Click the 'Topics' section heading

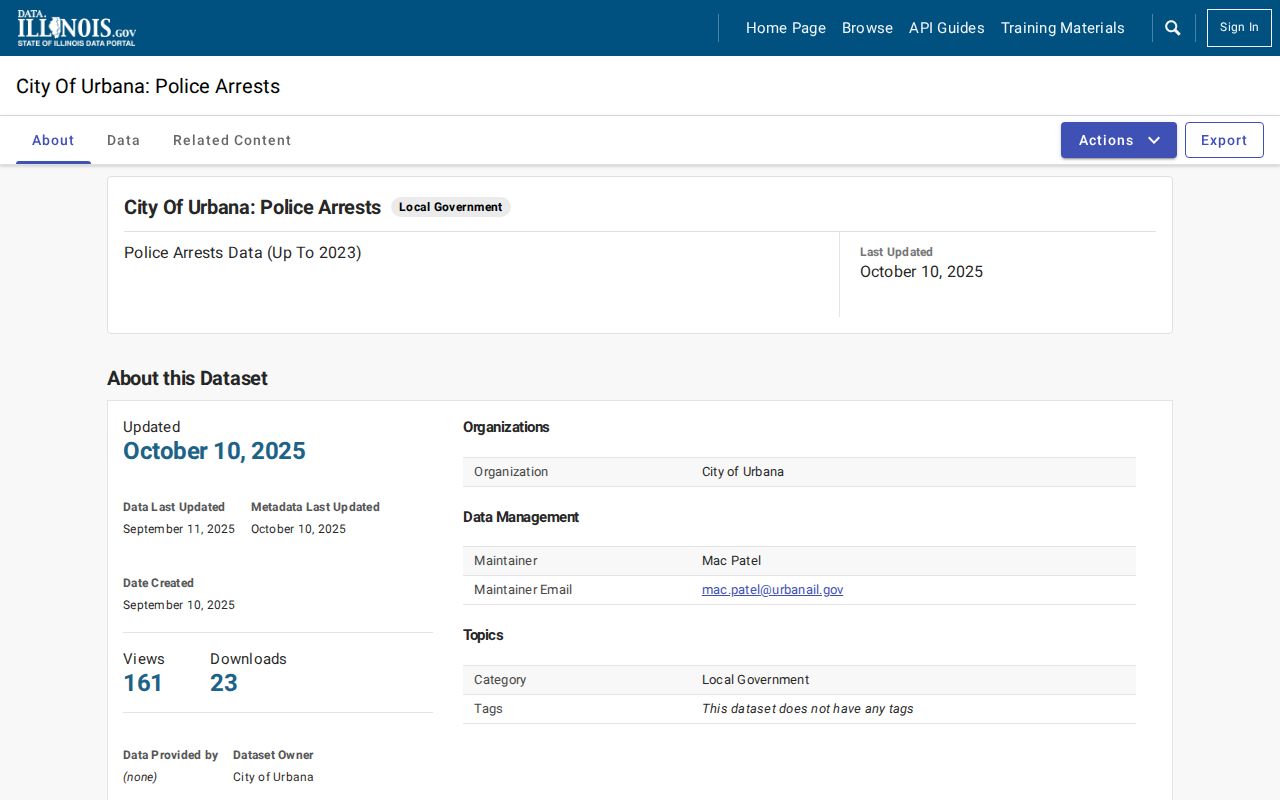pos(483,635)
